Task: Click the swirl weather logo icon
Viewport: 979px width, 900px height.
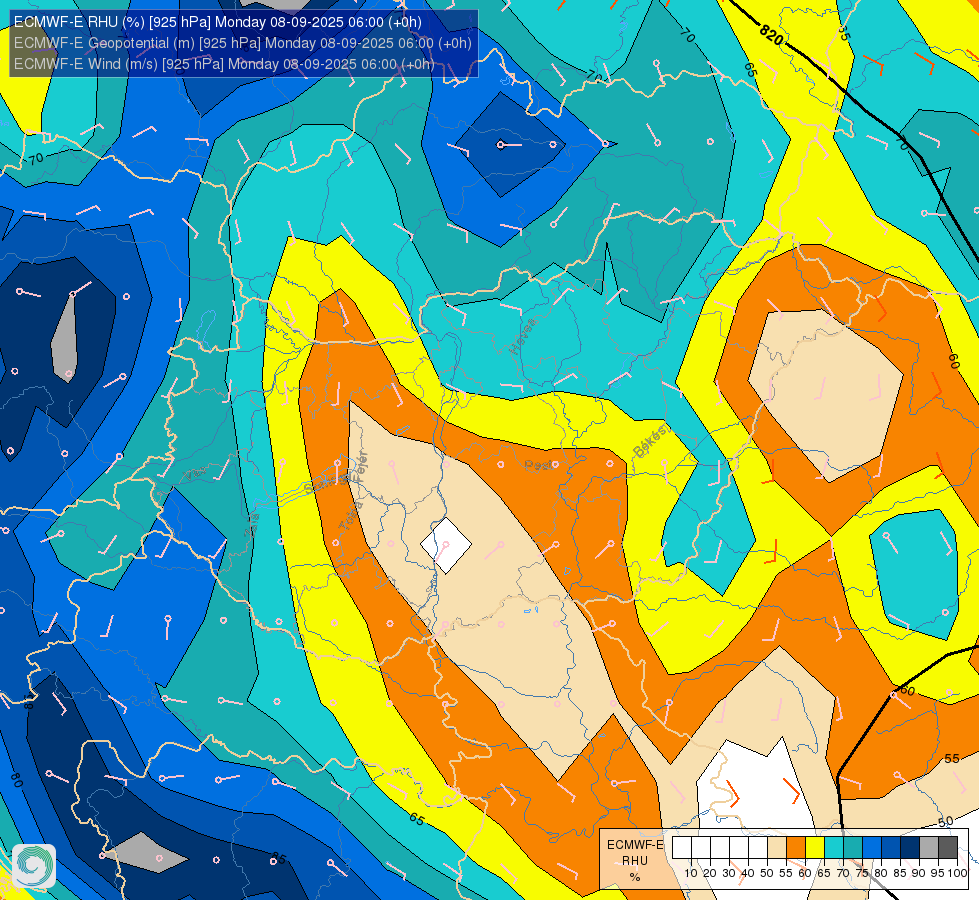Action: [x=34, y=866]
